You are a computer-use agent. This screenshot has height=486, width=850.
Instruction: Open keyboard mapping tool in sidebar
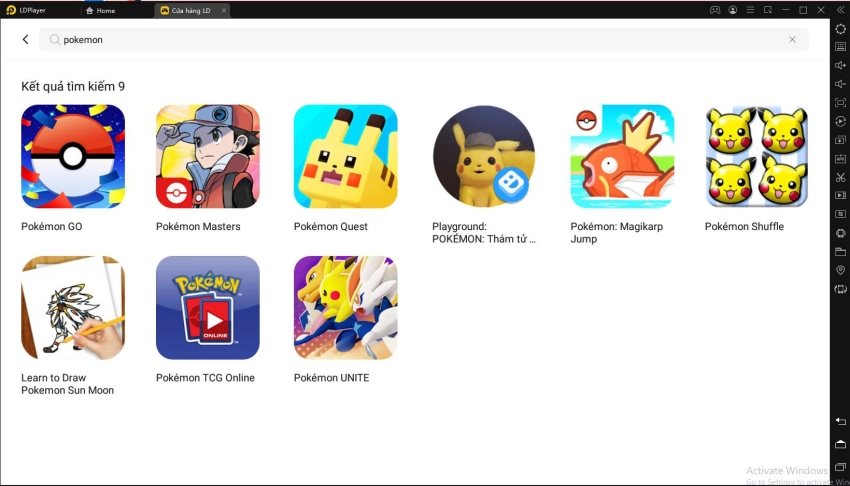click(840, 47)
